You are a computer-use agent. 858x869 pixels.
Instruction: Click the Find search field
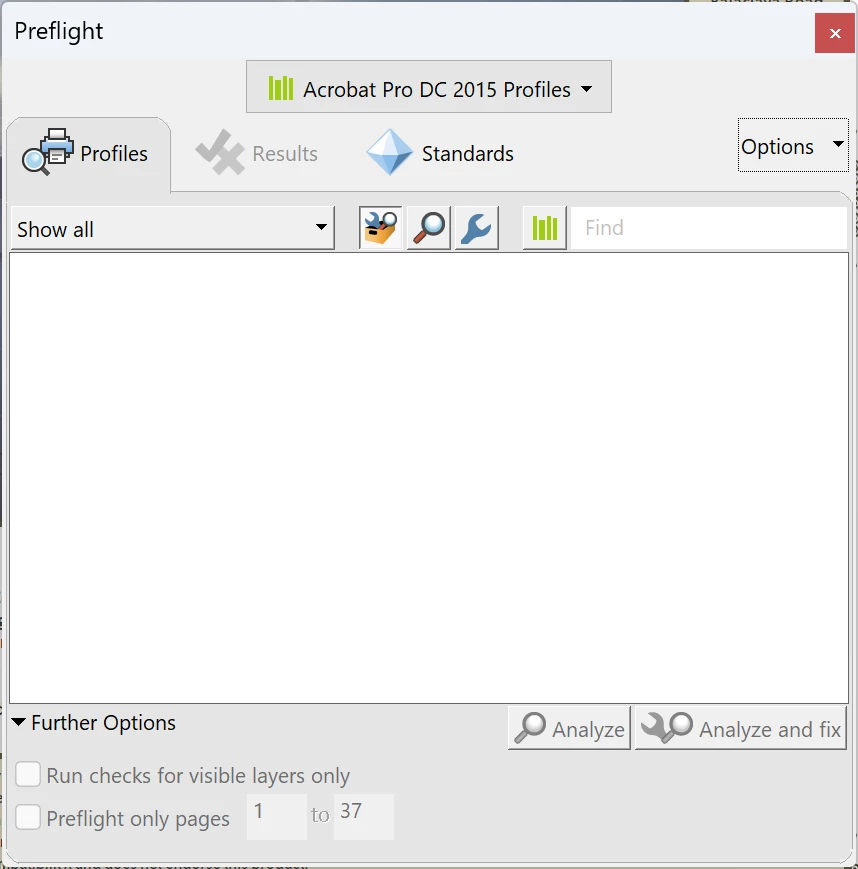click(x=709, y=228)
